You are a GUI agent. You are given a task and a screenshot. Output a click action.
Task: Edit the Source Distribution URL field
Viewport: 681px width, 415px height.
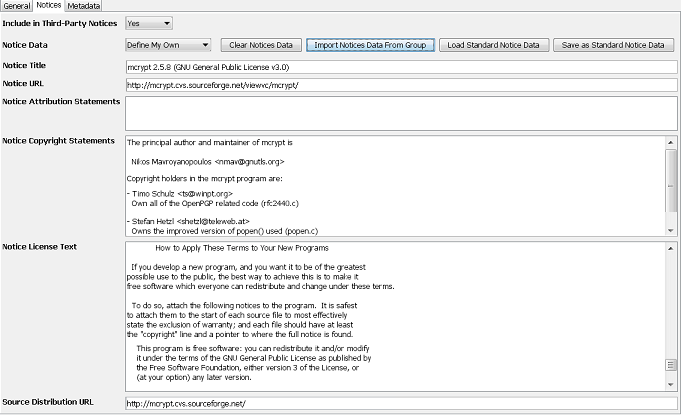point(400,403)
